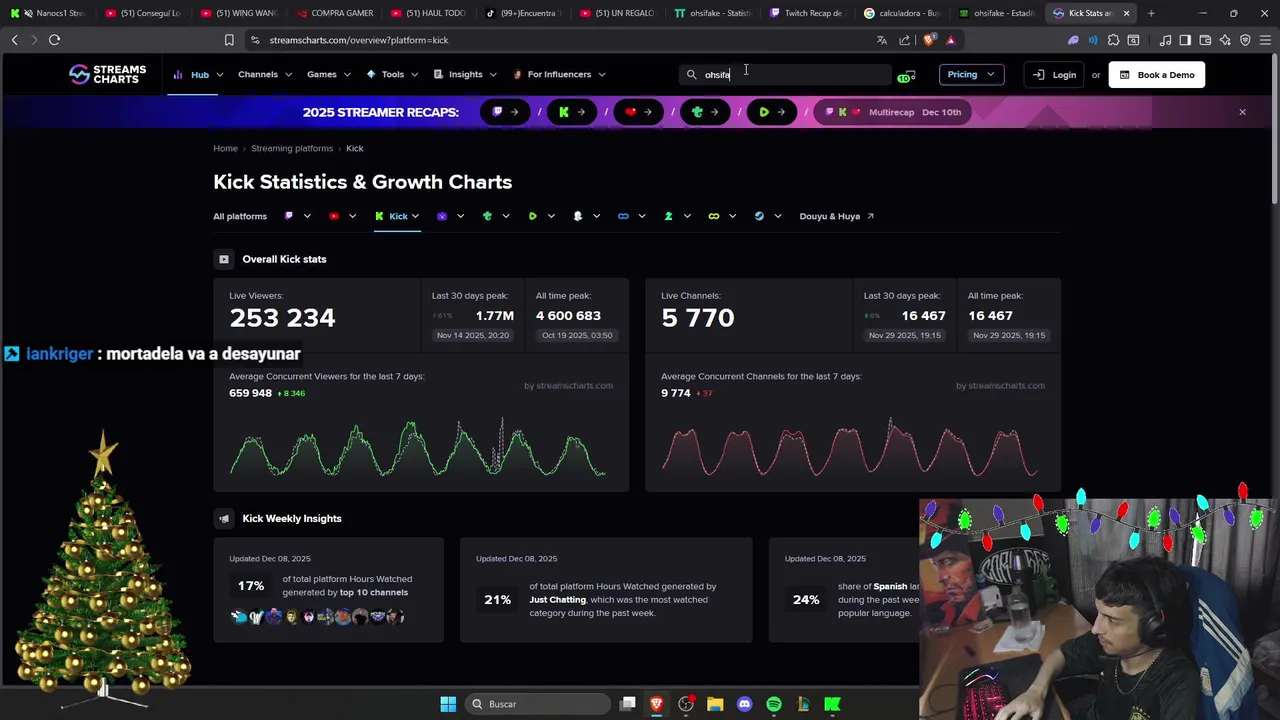Viewport: 1280px width, 720px height.
Task: Close the streamer recaps banner
Action: [1242, 112]
